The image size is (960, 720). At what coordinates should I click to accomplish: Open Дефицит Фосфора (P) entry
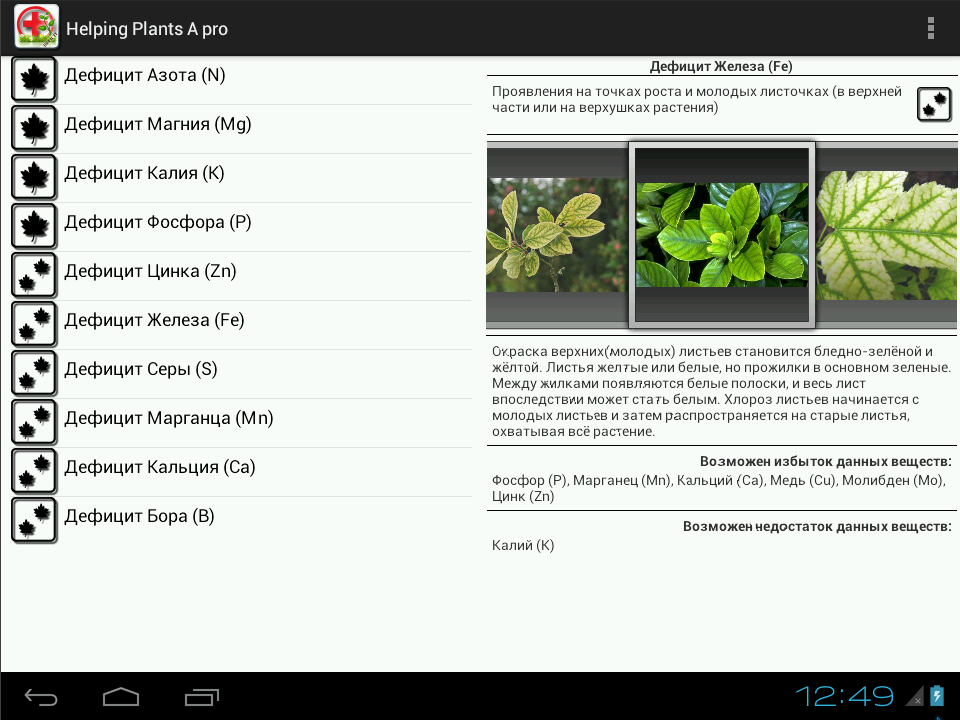[x=241, y=227]
